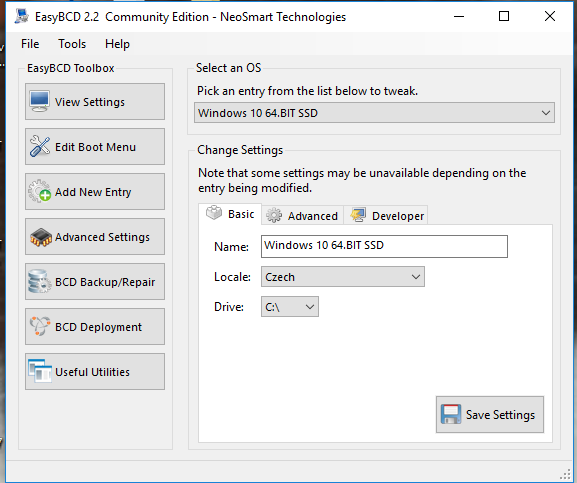The height and width of the screenshot is (483, 577).
Task: Click the monitor icon on View Settings
Action: (40, 101)
